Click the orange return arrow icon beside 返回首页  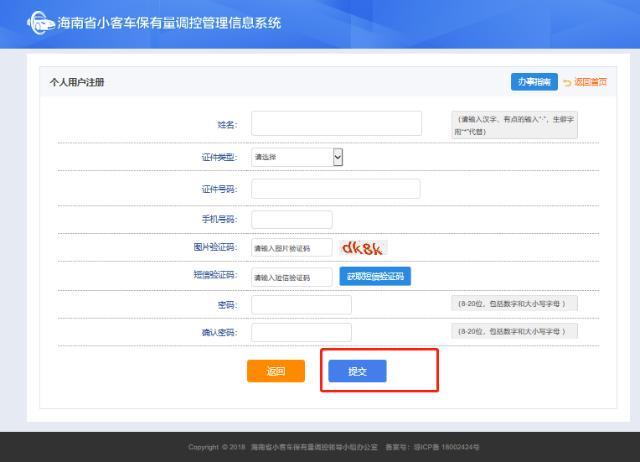(568, 82)
